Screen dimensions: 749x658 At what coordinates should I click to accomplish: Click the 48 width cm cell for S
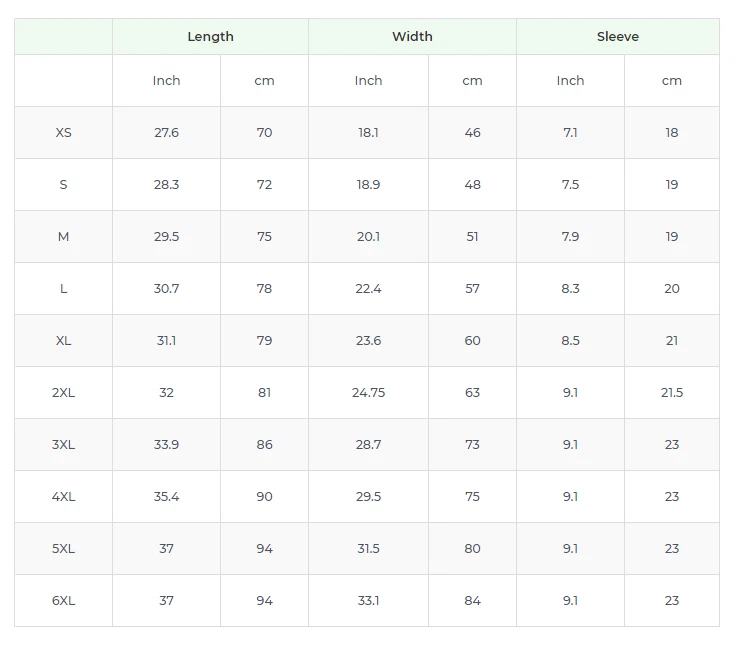[472, 184]
